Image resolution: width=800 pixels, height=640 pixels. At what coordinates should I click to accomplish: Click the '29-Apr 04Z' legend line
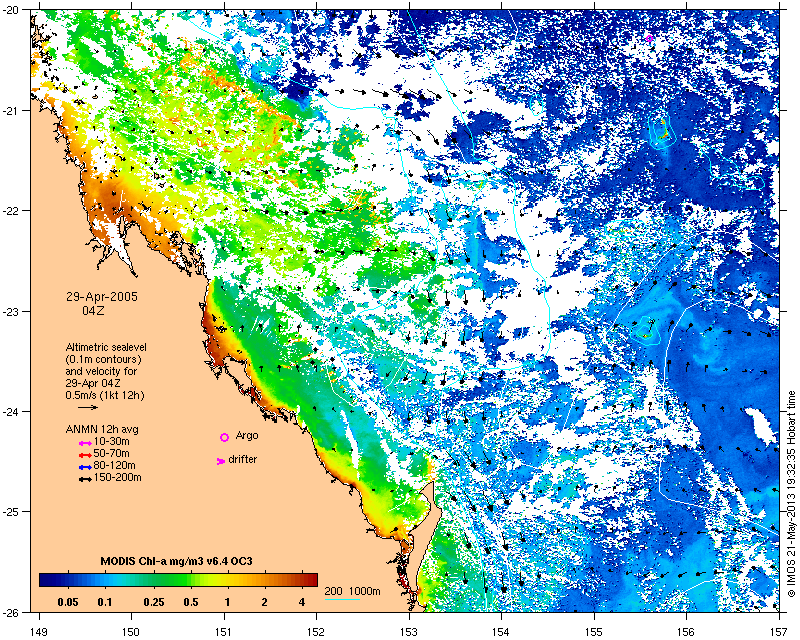tap(93, 383)
